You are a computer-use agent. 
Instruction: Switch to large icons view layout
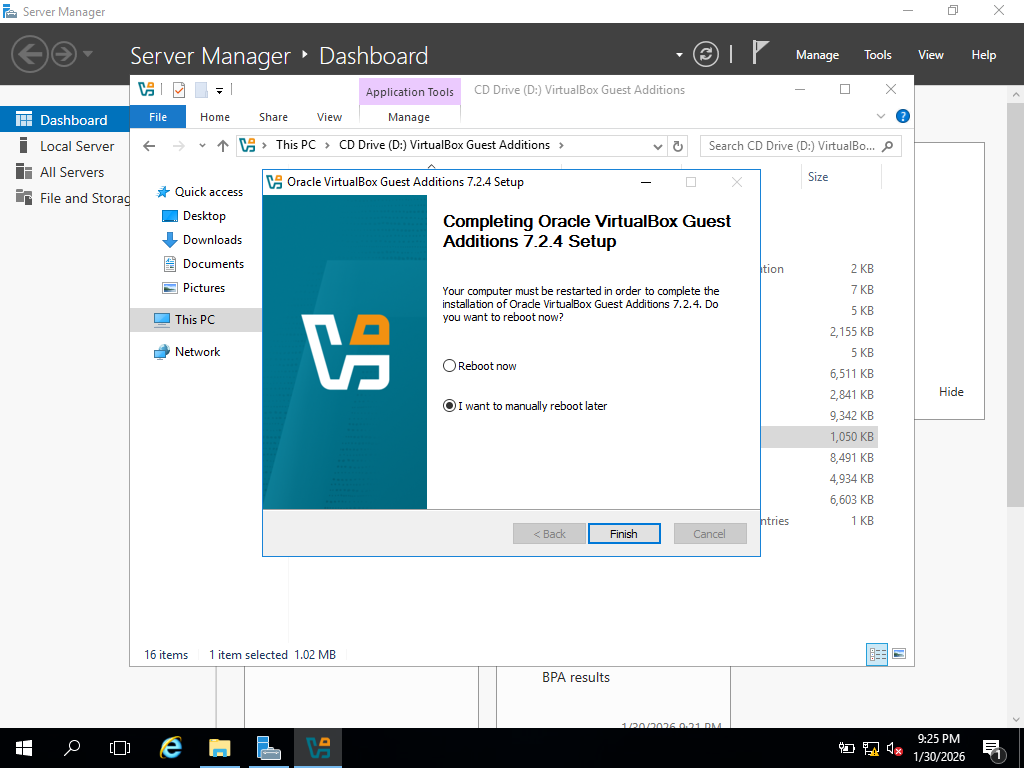pyautogui.click(x=899, y=654)
